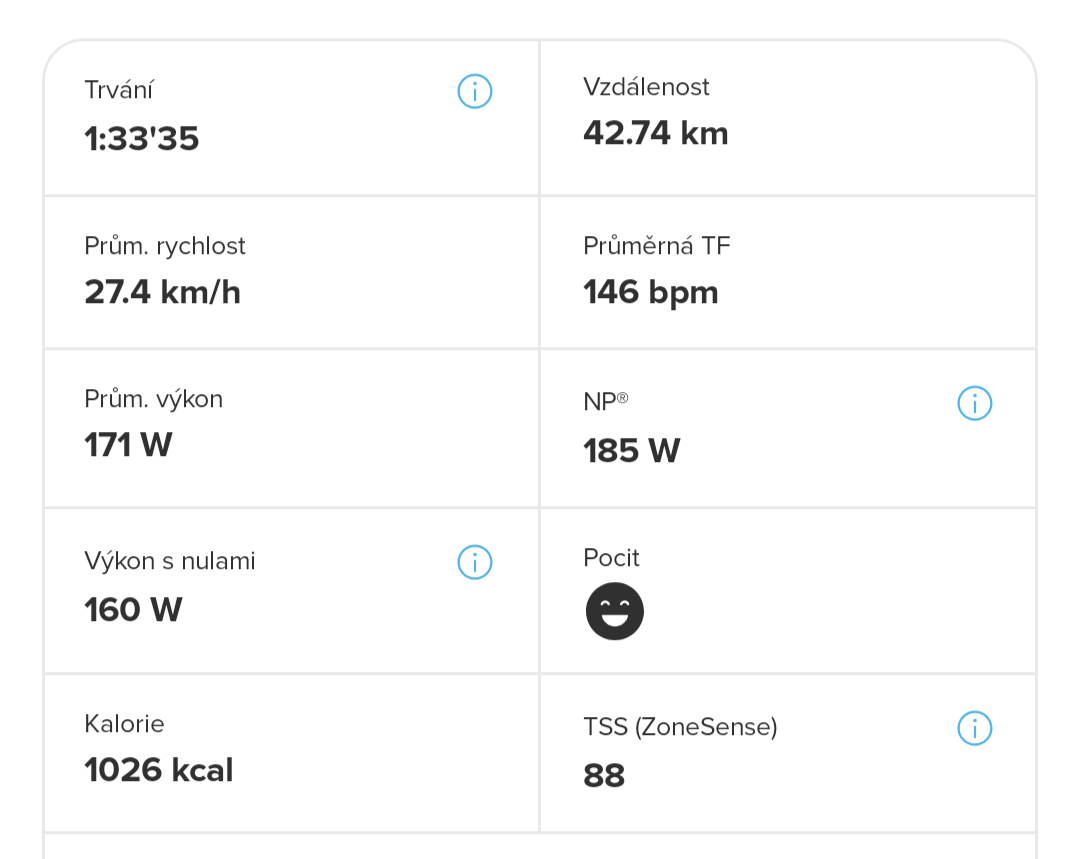The image size is (1080, 859).
Task: Tap the smiley face under Pocit
Action: coord(615,611)
